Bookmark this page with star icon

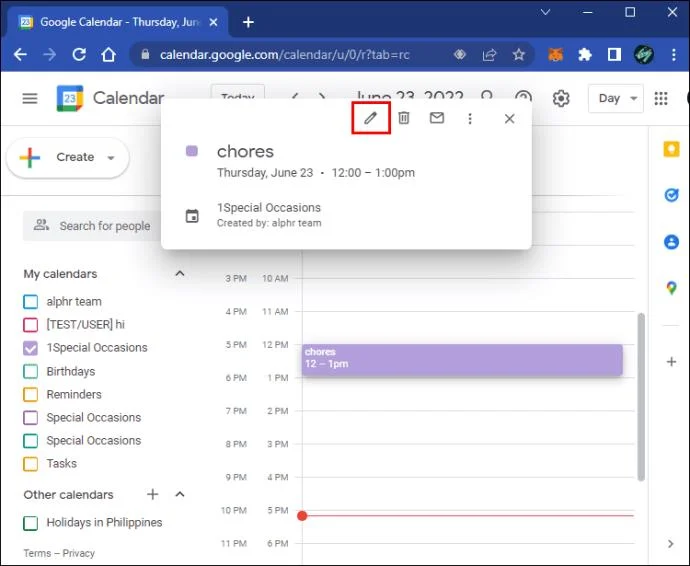519,55
